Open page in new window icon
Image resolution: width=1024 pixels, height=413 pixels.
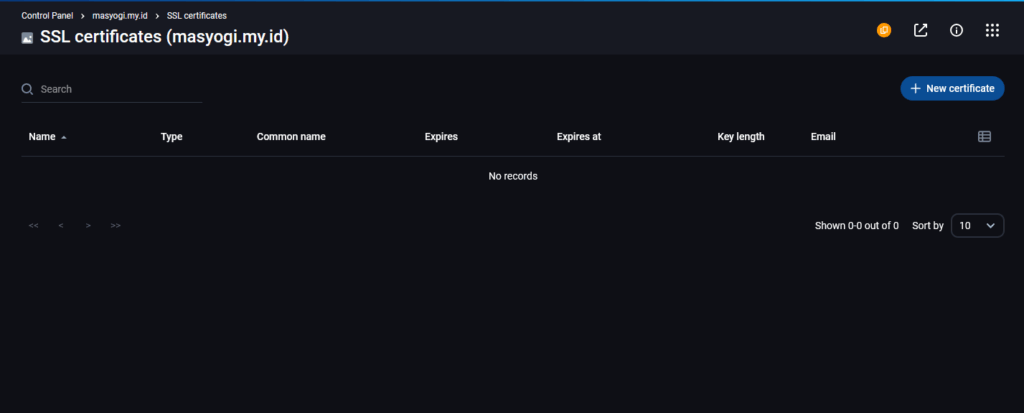tap(920, 30)
